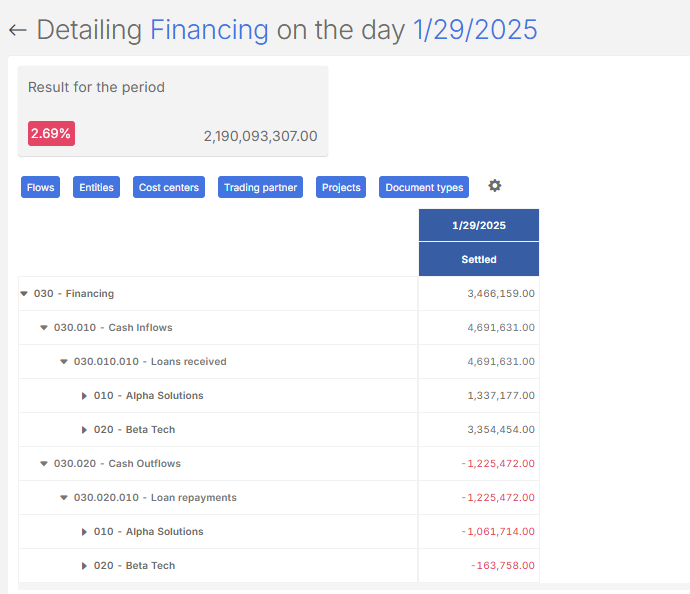Image resolution: width=690 pixels, height=594 pixels.
Task: Collapse the 030.020 - Cash Outflows row
Action: [44, 464]
